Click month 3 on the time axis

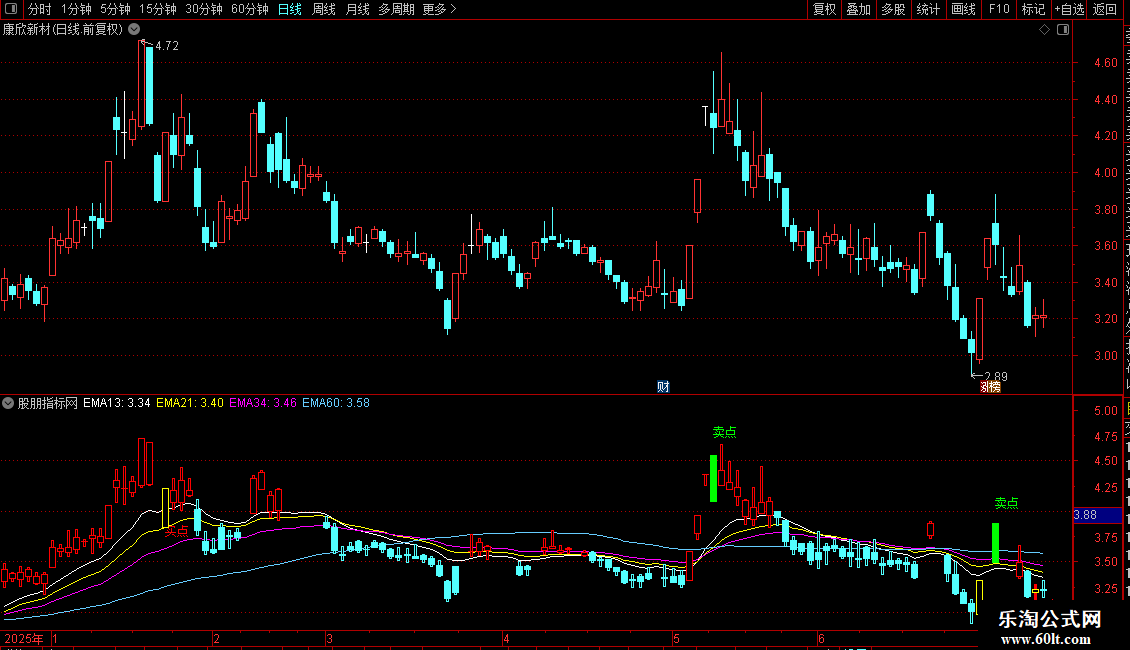[329, 638]
